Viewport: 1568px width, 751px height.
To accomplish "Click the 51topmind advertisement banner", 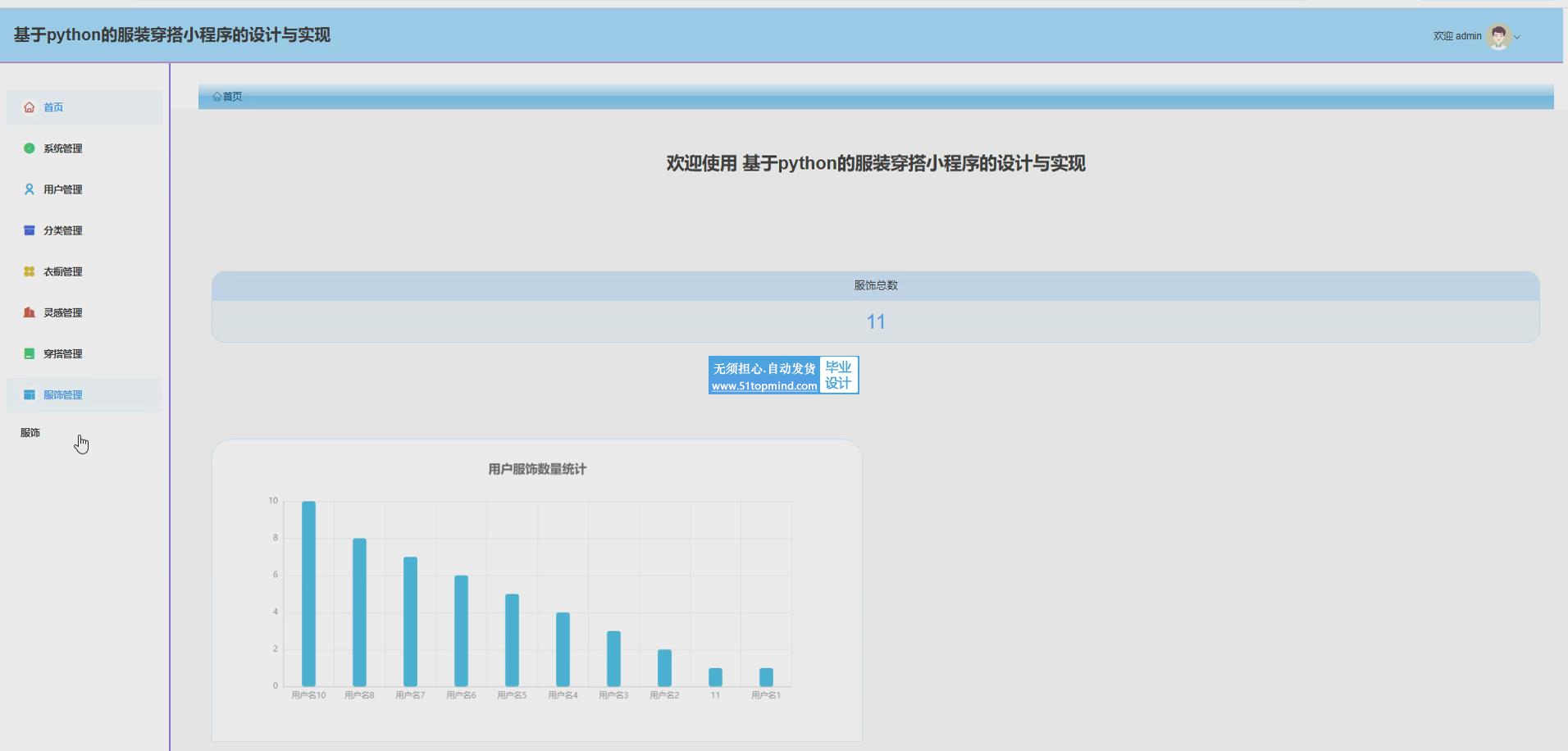I will [783, 375].
